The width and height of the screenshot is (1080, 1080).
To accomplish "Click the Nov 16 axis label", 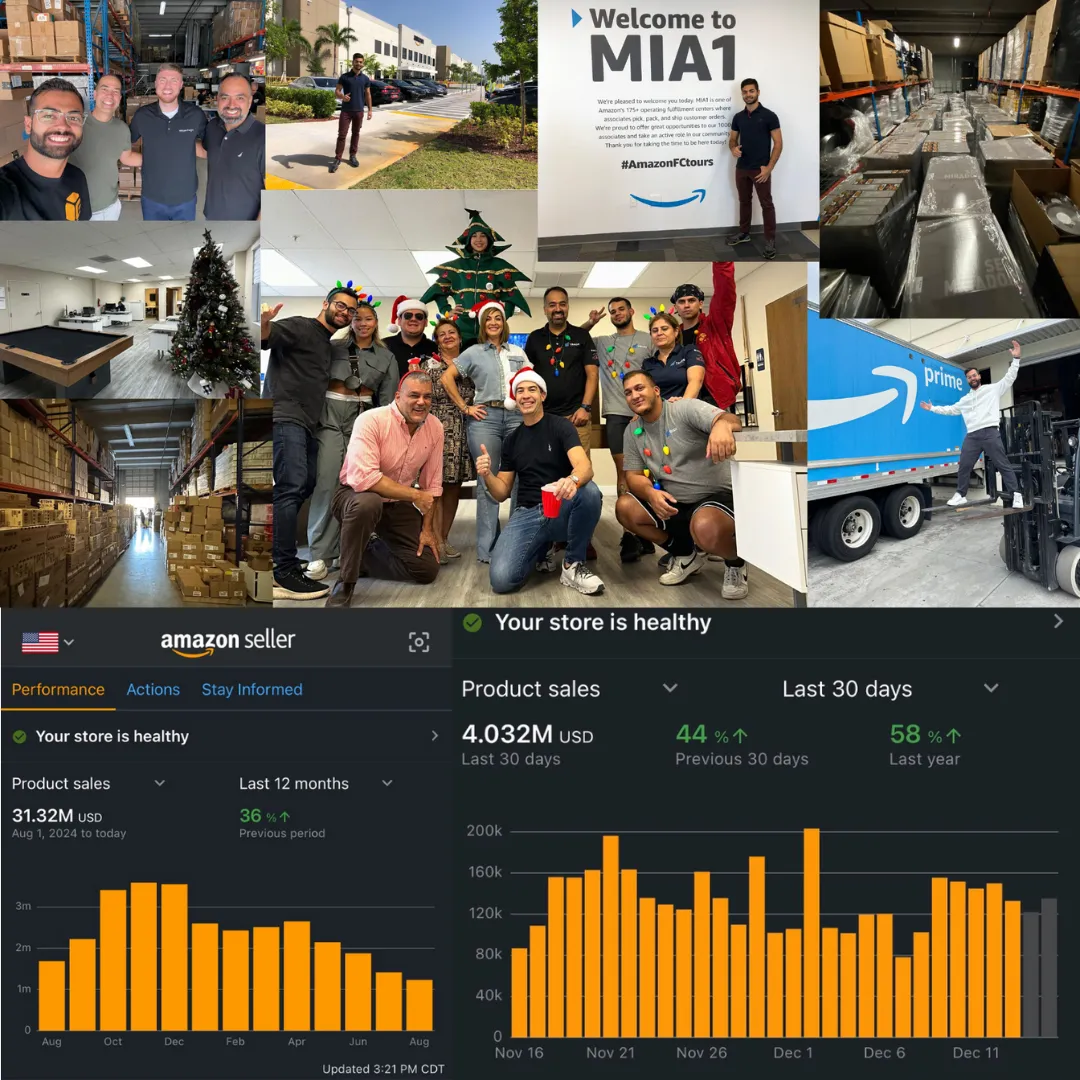I will pos(519,1052).
